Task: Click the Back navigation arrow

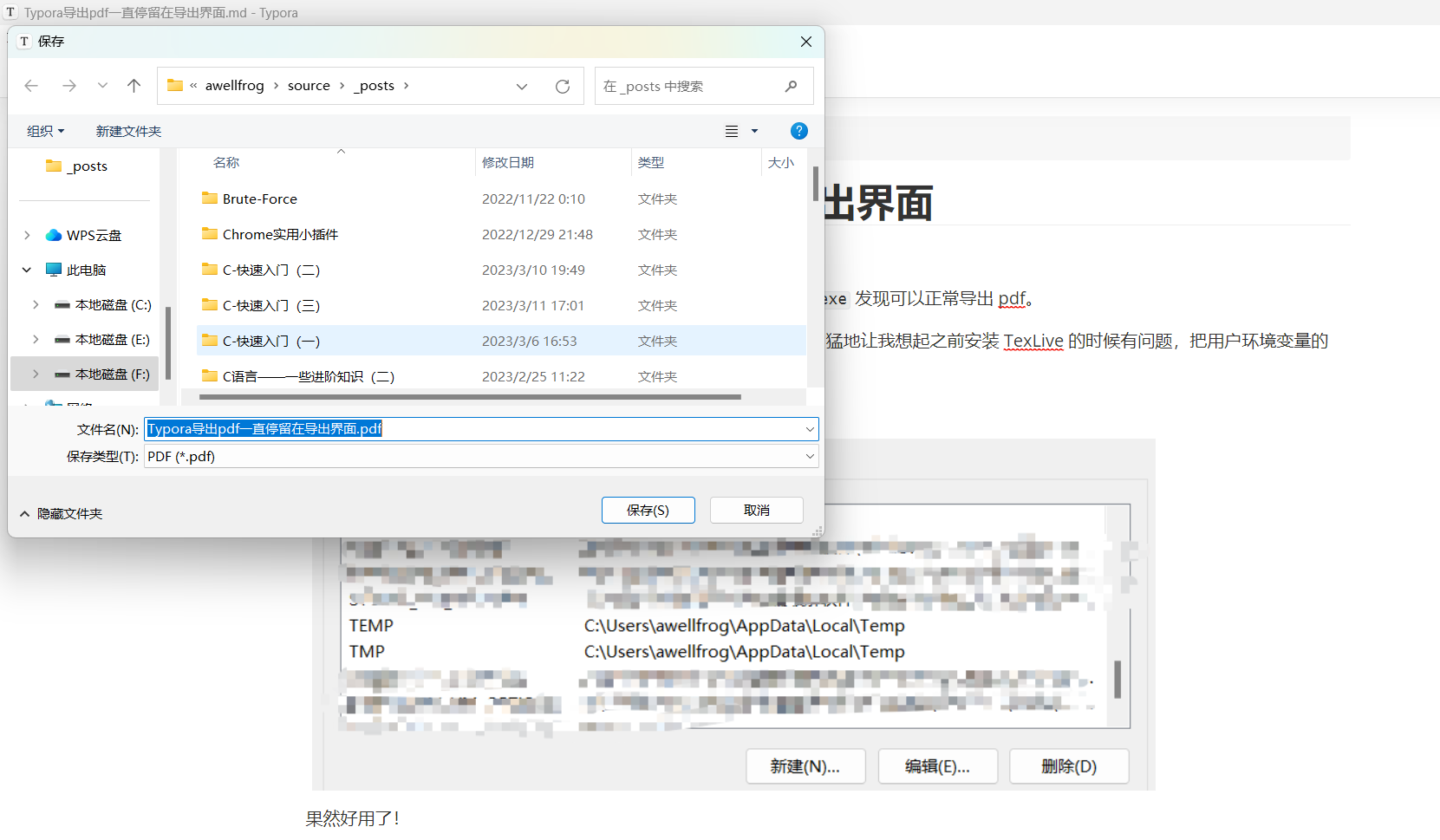Action: 32,86
